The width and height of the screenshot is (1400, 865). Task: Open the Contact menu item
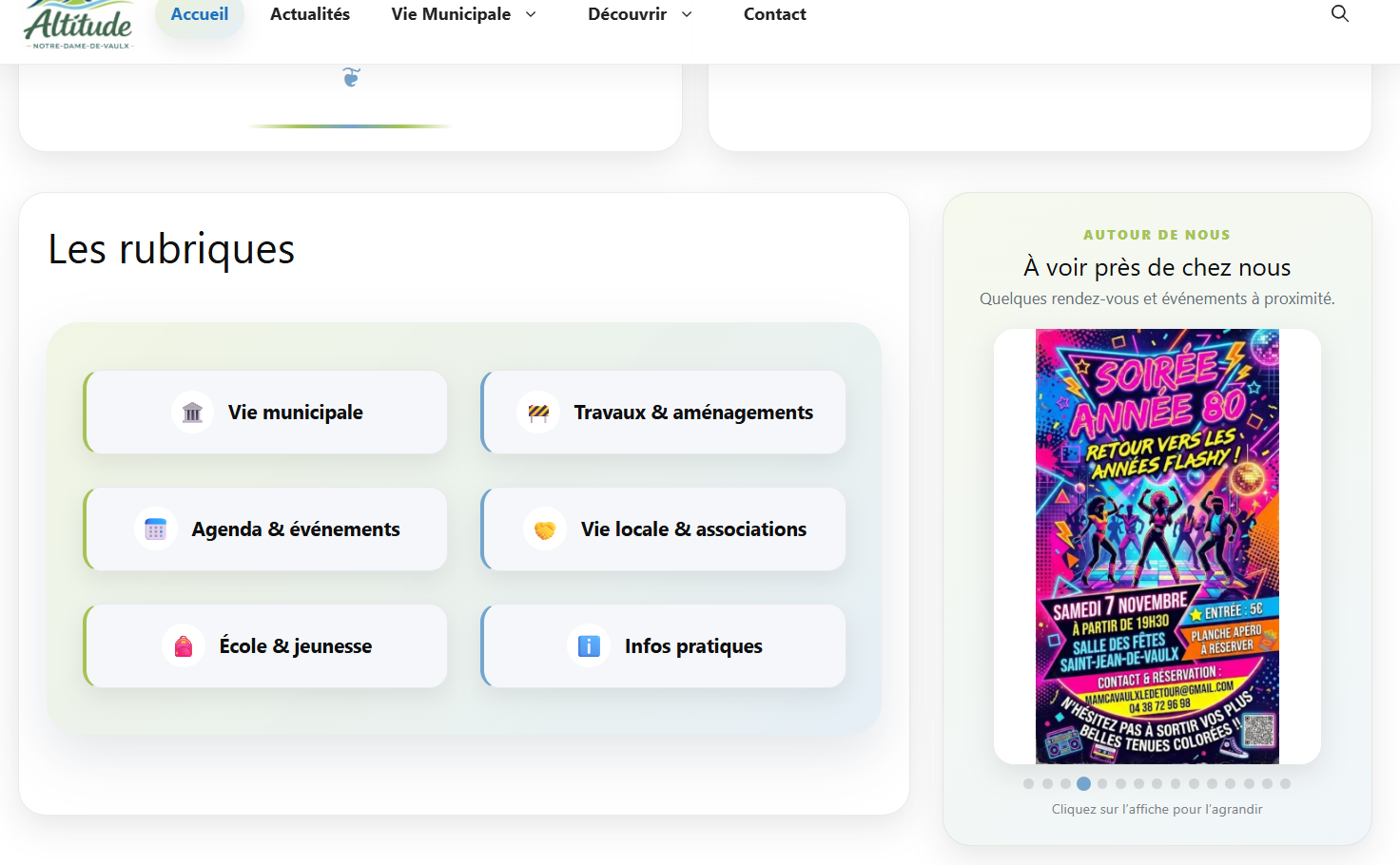pos(775,14)
